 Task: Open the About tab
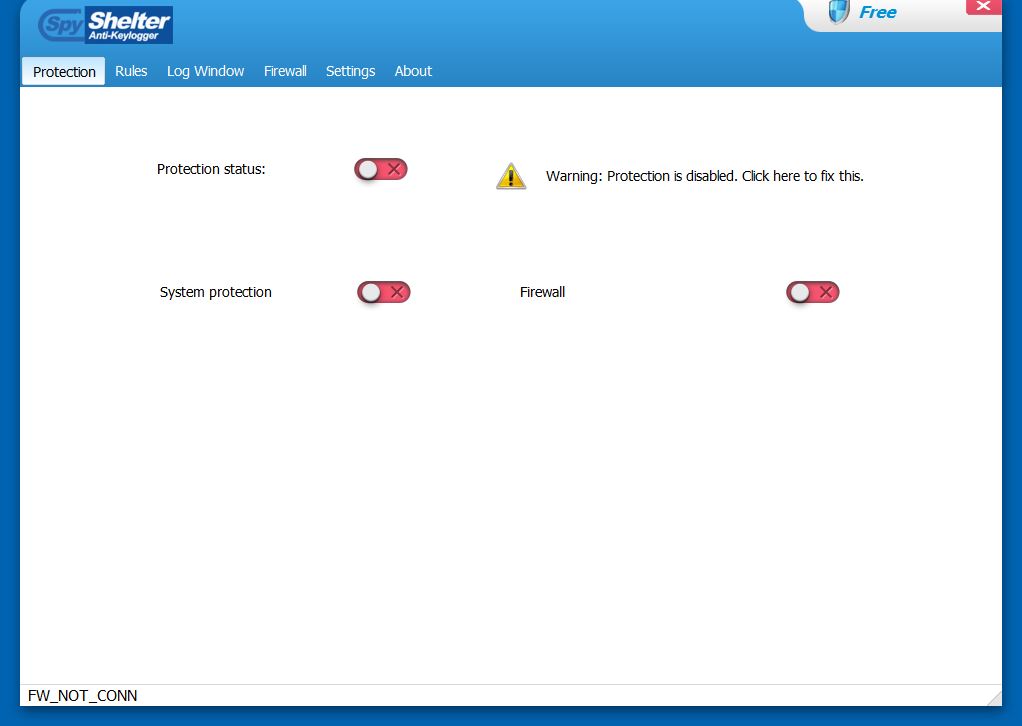click(413, 71)
